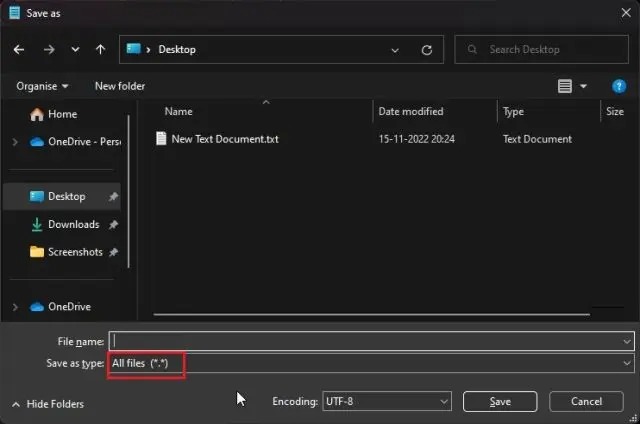Viewport: 640px width, 424px height.
Task: Click the text file icon of New Text Document
Action: tap(161, 139)
